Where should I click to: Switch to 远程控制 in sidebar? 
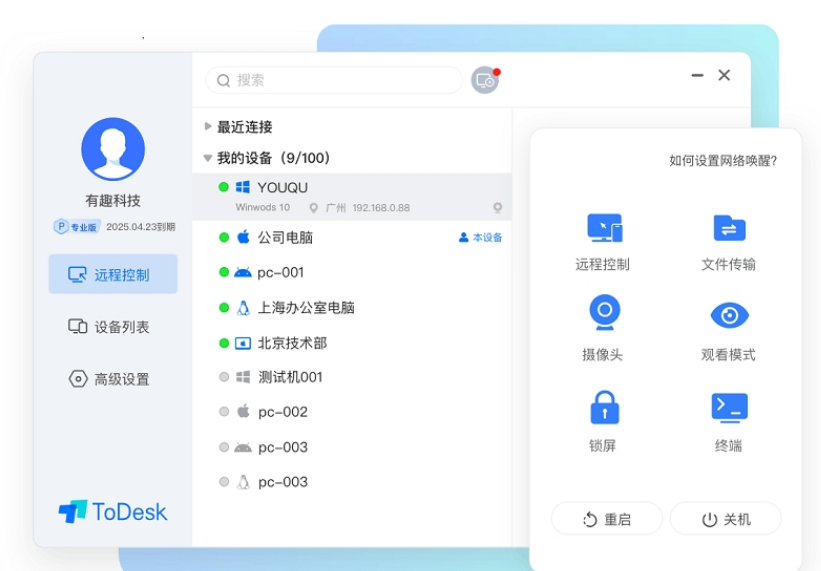pos(113,274)
